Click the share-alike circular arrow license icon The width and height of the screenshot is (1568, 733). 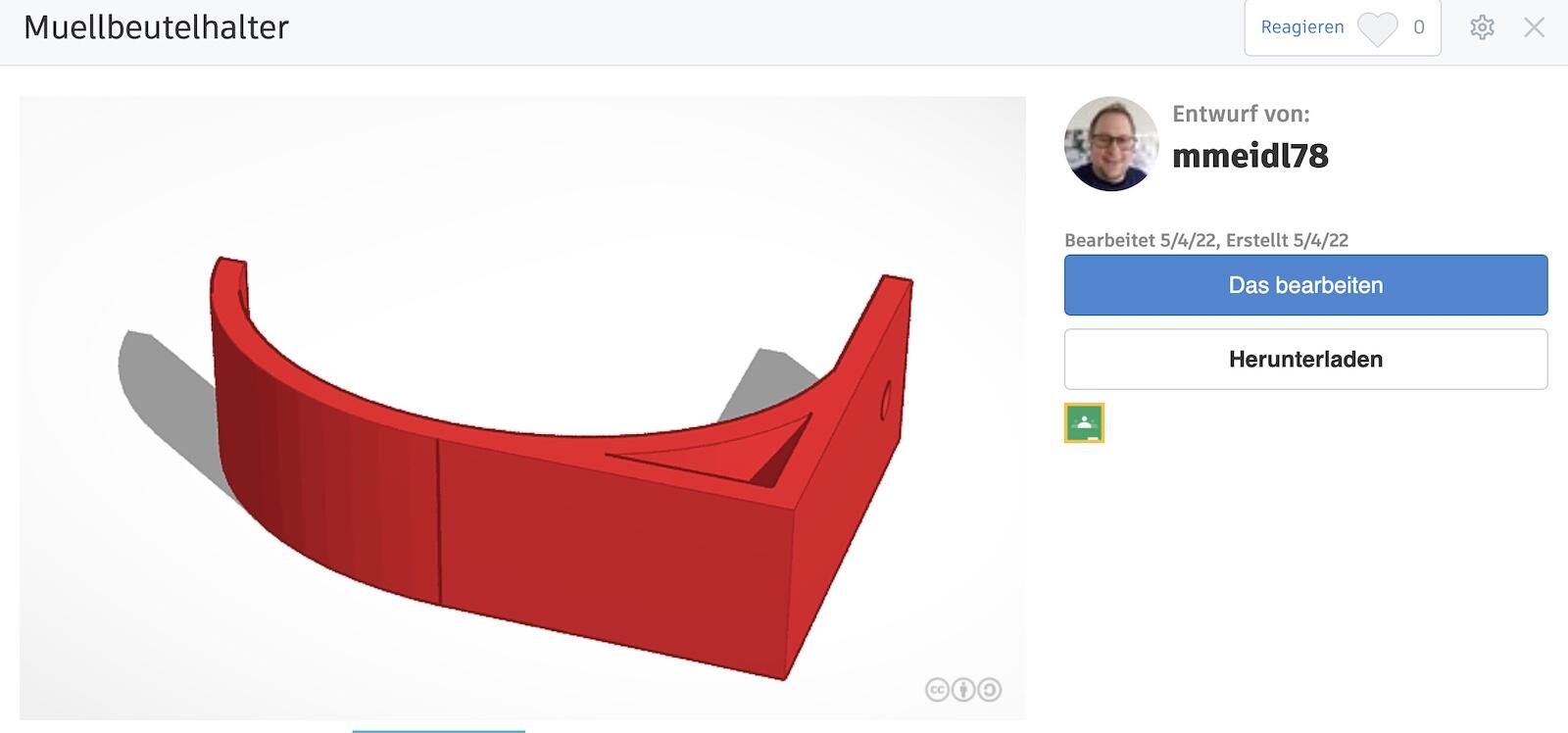click(x=990, y=690)
